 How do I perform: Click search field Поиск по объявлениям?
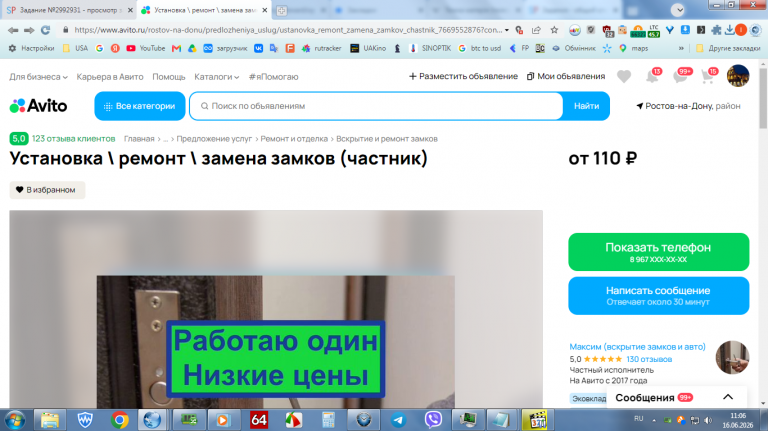(376, 106)
